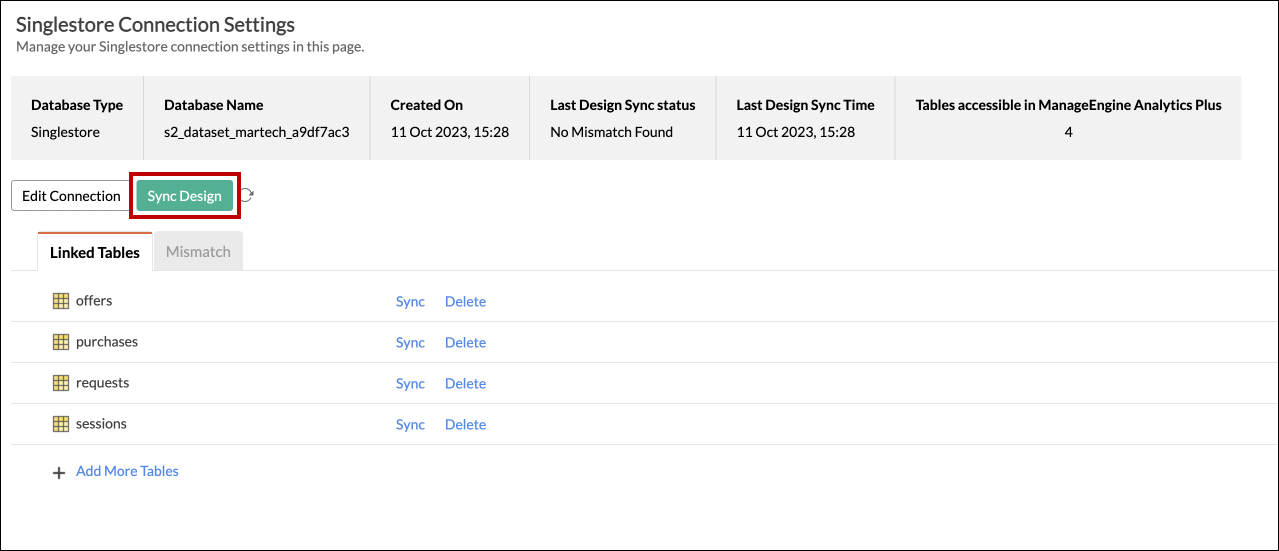Delete the requests table
The height and width of the screenshot is (551, 1279).
(465, 383)
